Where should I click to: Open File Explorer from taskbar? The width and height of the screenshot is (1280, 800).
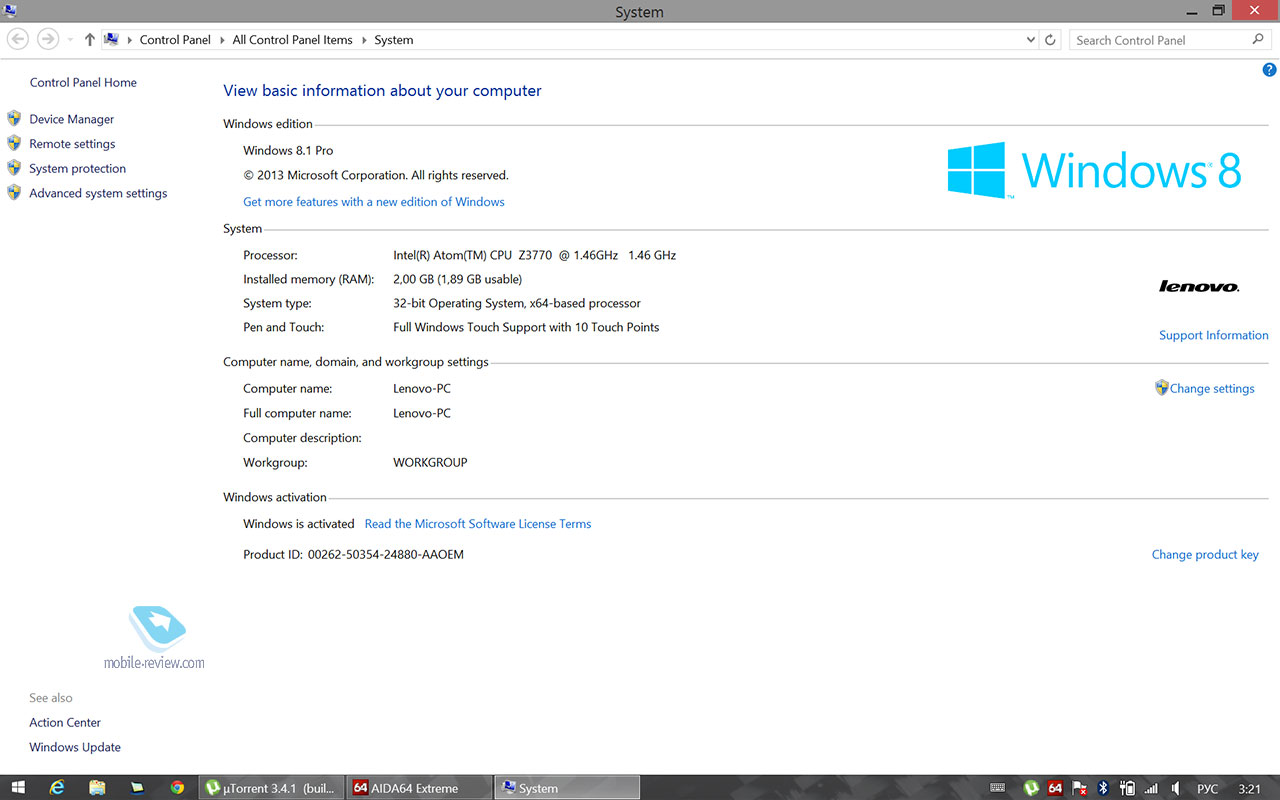97,788
